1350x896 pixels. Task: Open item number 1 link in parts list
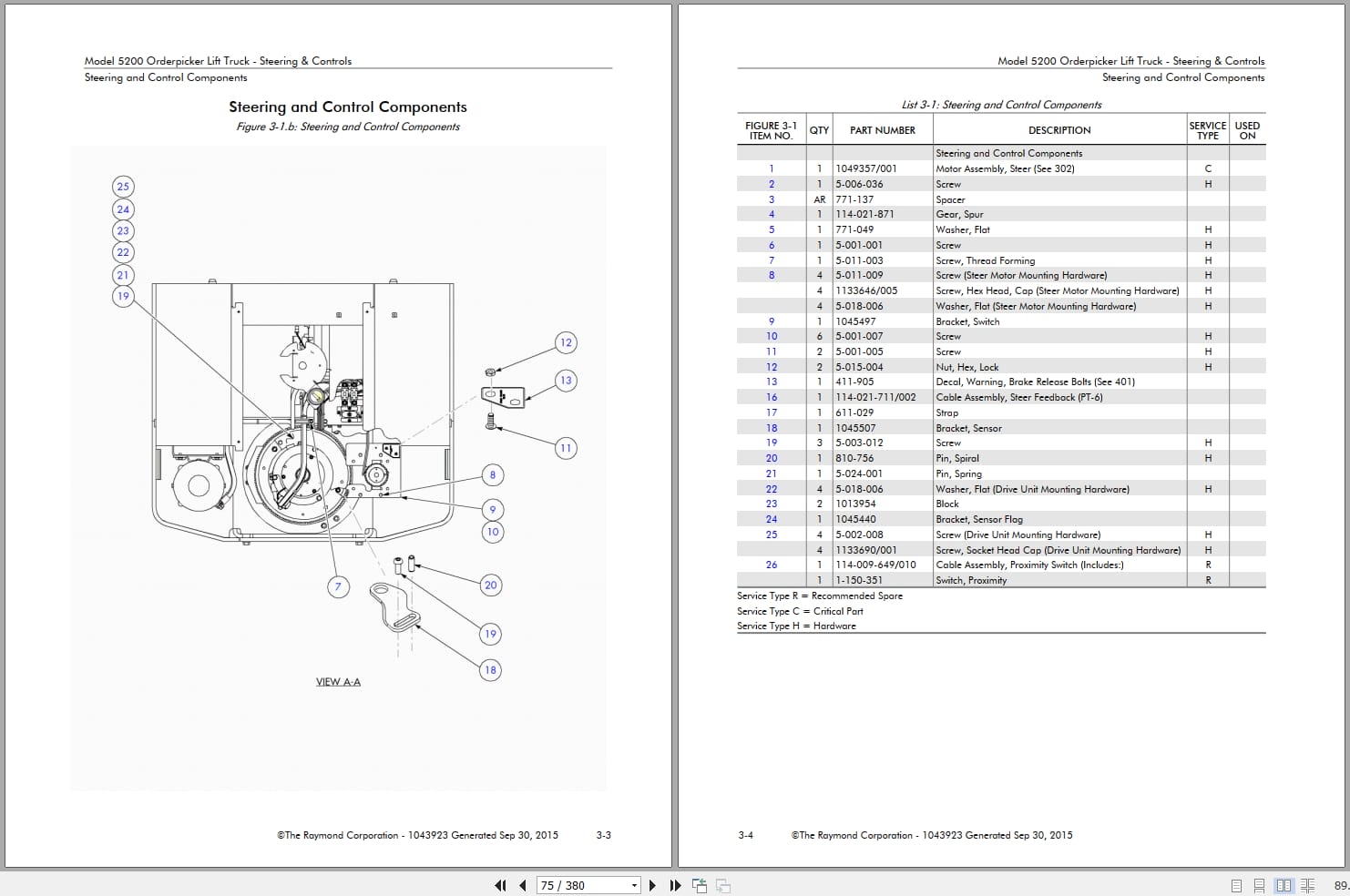coord(772,168)
